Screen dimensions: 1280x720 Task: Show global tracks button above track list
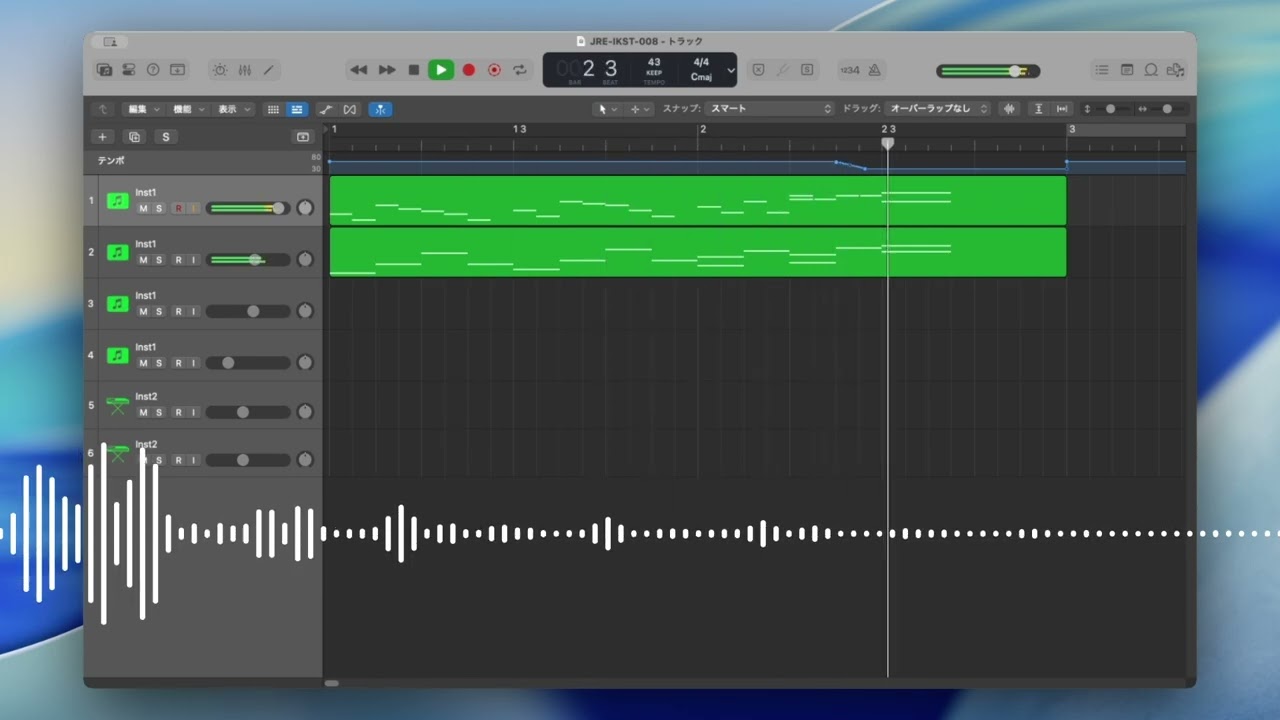click(303, 137)
